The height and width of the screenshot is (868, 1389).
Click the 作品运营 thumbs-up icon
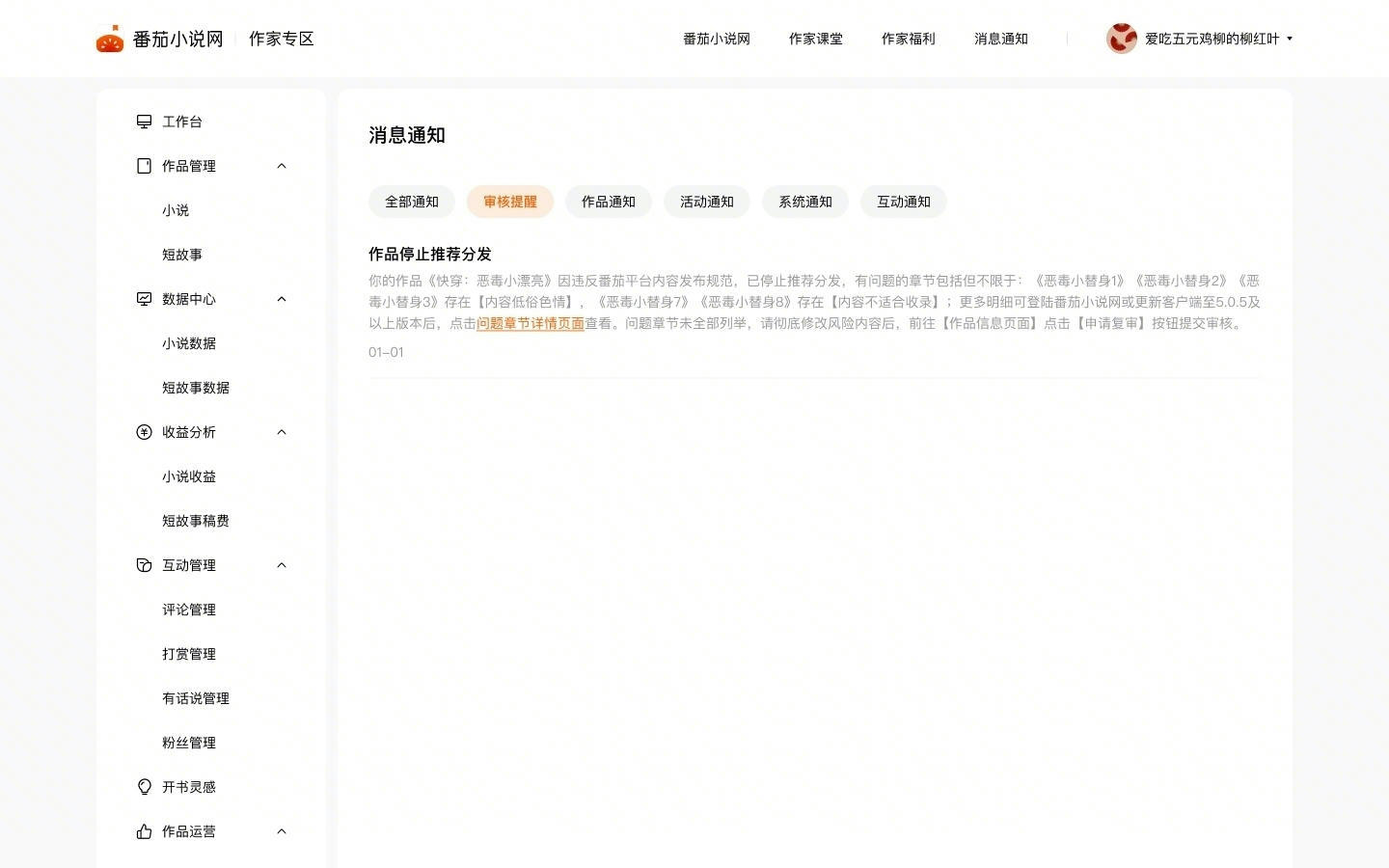(144, 831)
